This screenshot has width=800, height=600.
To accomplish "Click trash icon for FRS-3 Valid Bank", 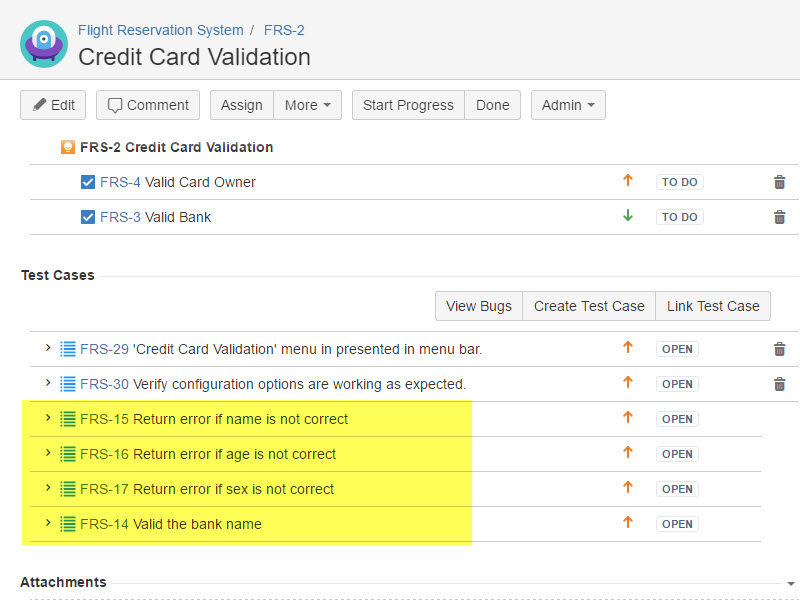I will click(x=779, y=217).
